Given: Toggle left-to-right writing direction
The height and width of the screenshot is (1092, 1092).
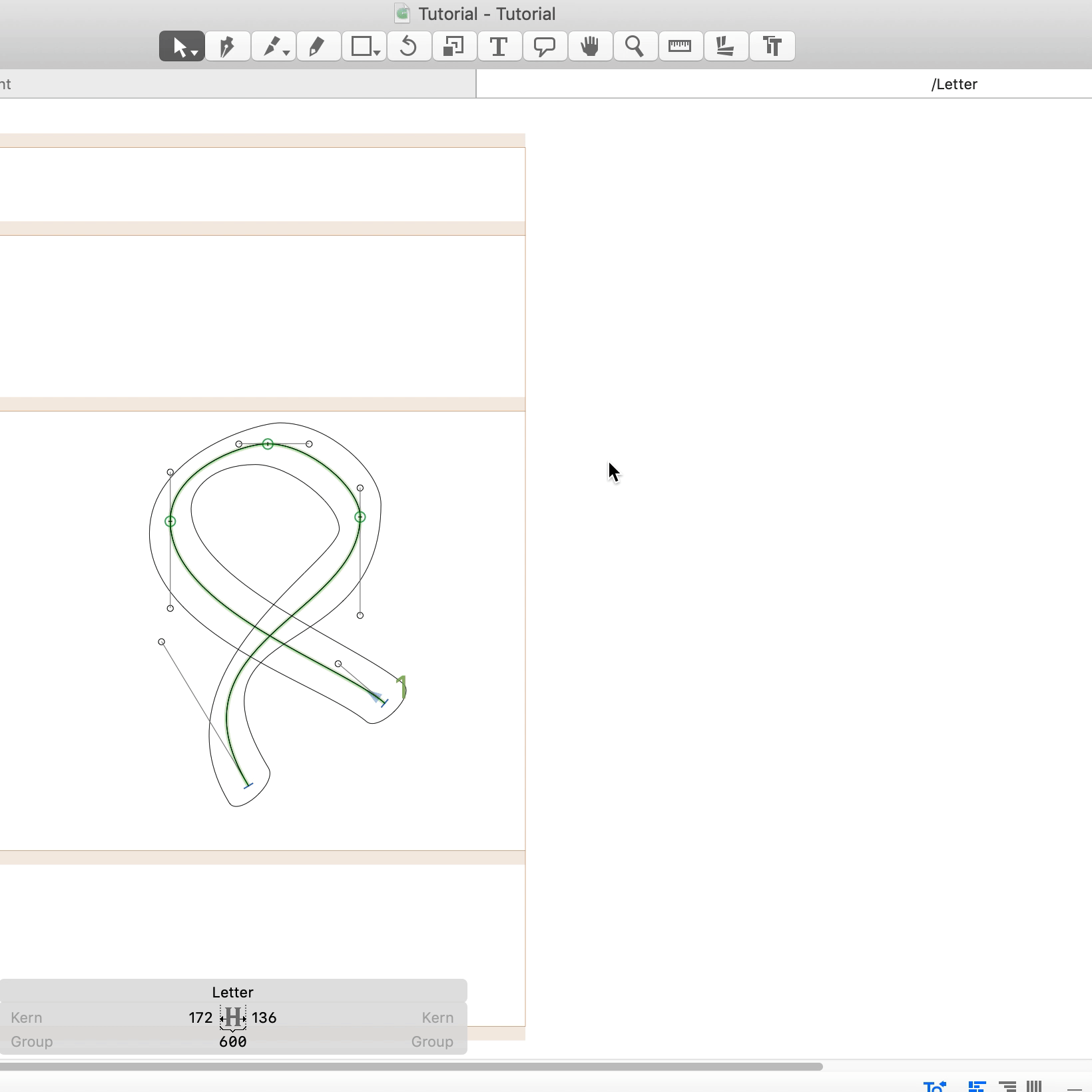Looking at the screenshot, I should point(977,1086).
